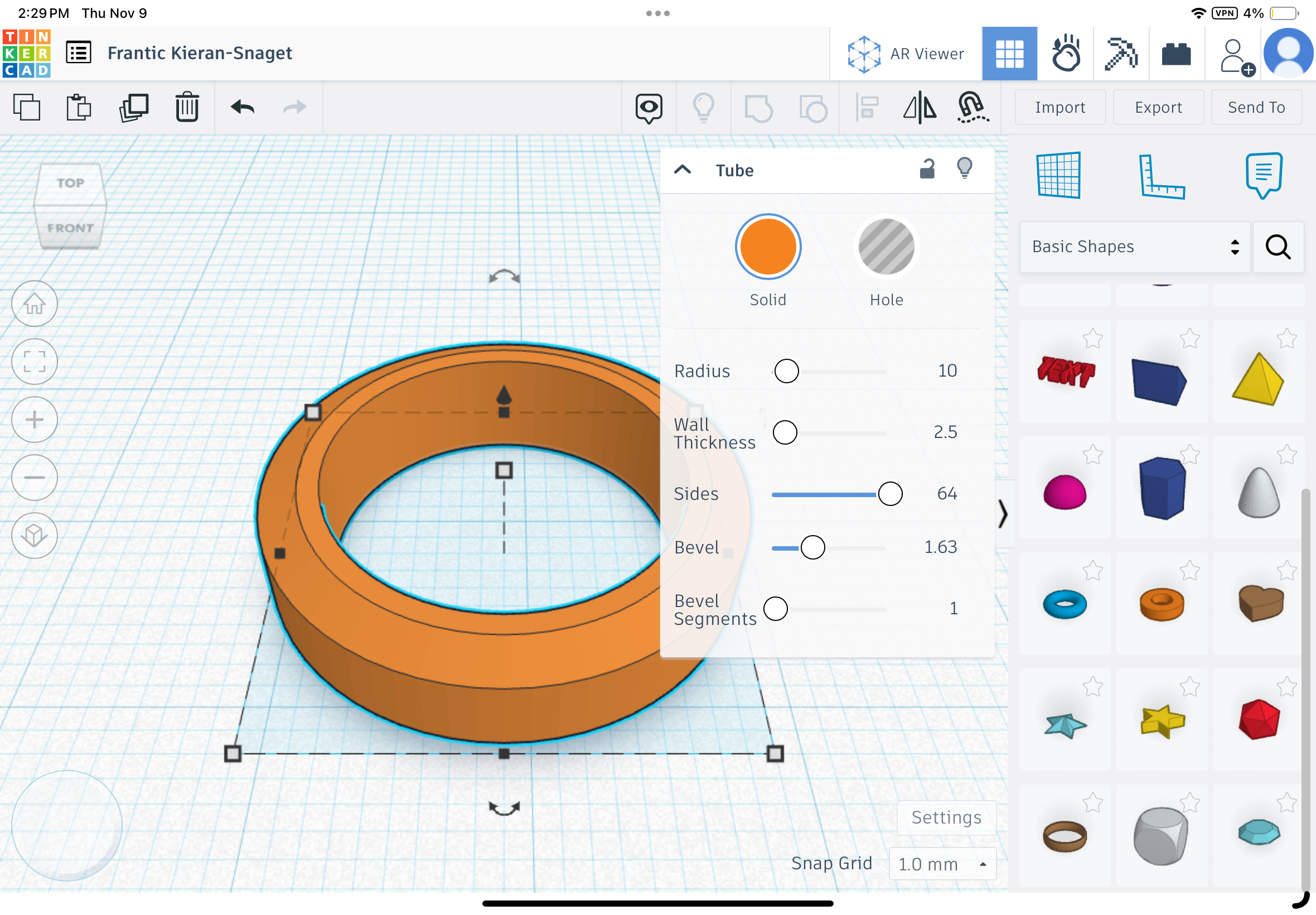This screenshot has width=1316, height=915.
Task: Click the Home view button
Action: 35,304
